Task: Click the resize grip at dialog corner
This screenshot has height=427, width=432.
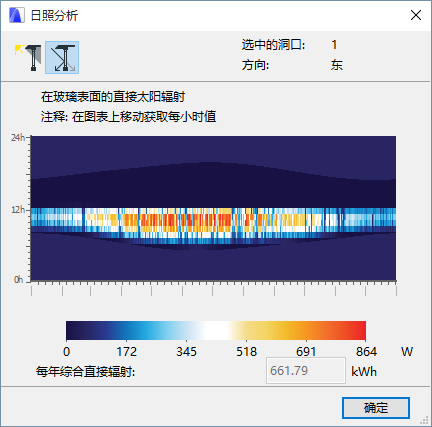Action: [425, 421]
